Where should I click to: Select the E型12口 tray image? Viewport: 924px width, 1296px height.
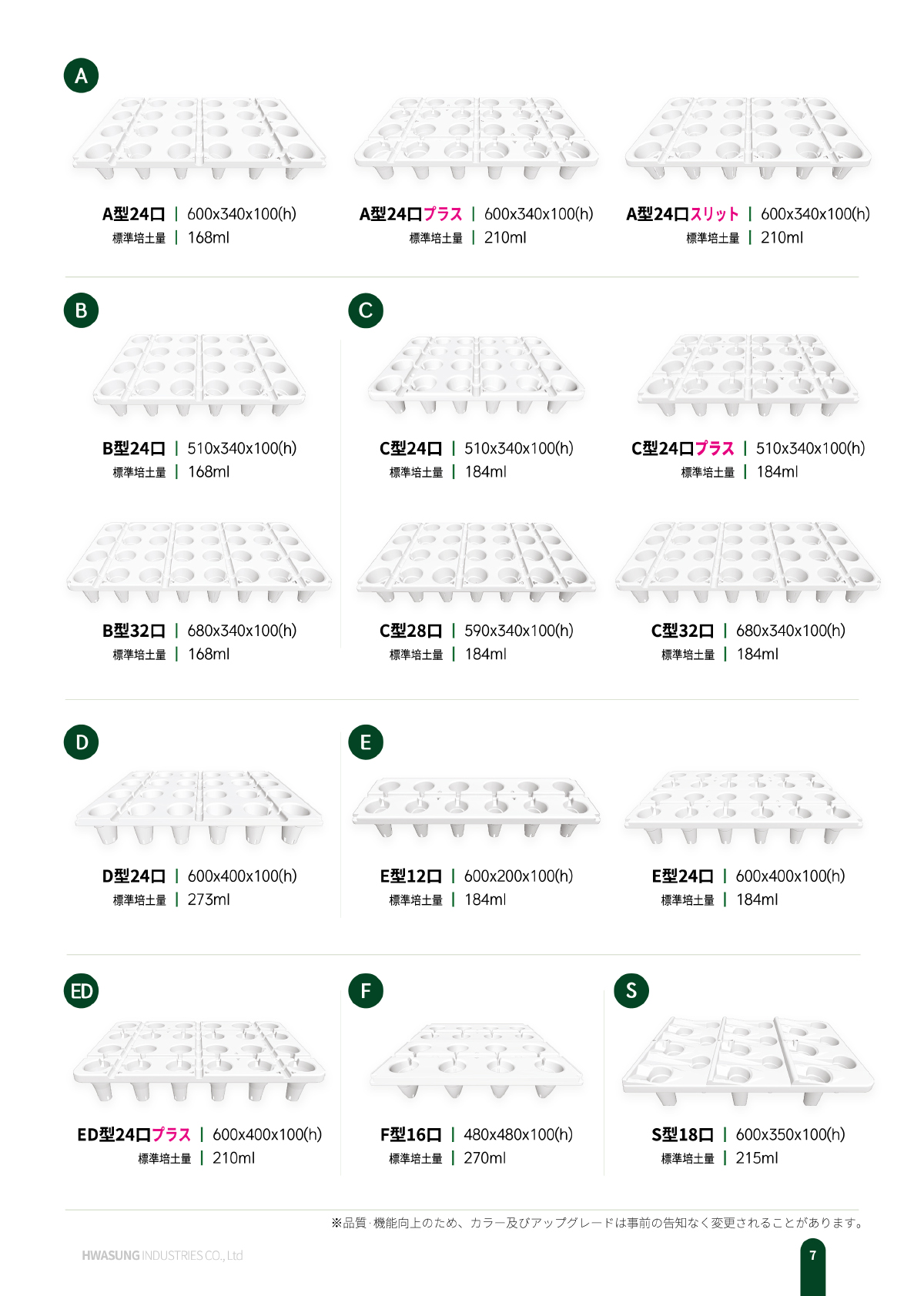point(476,809)
